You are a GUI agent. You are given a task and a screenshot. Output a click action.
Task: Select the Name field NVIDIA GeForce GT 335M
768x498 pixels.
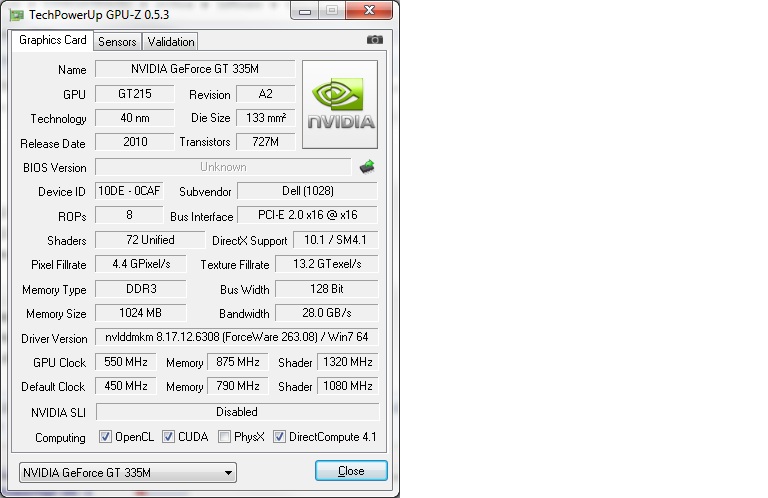(x=195, y=69)
